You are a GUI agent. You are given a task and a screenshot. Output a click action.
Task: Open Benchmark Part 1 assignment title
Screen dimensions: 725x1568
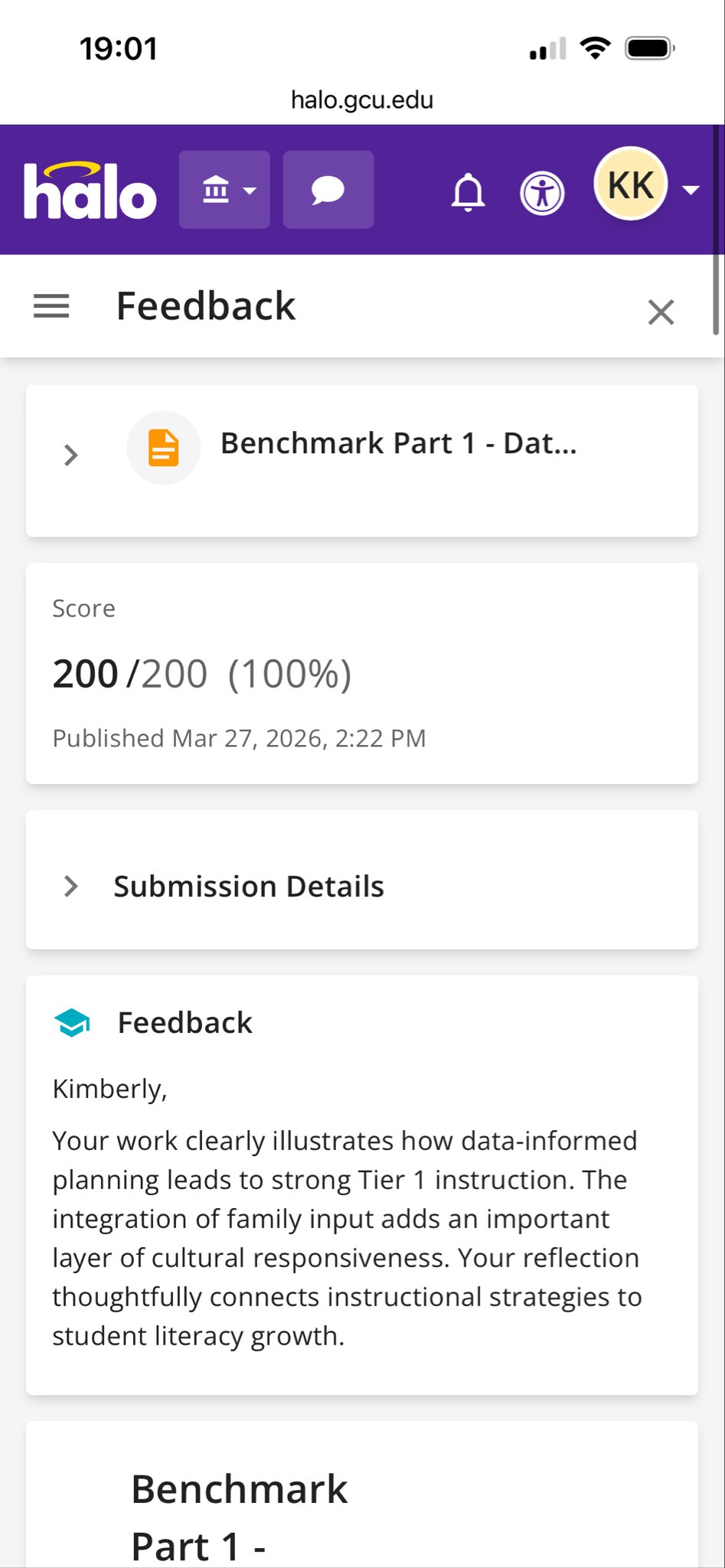[398, 443]
